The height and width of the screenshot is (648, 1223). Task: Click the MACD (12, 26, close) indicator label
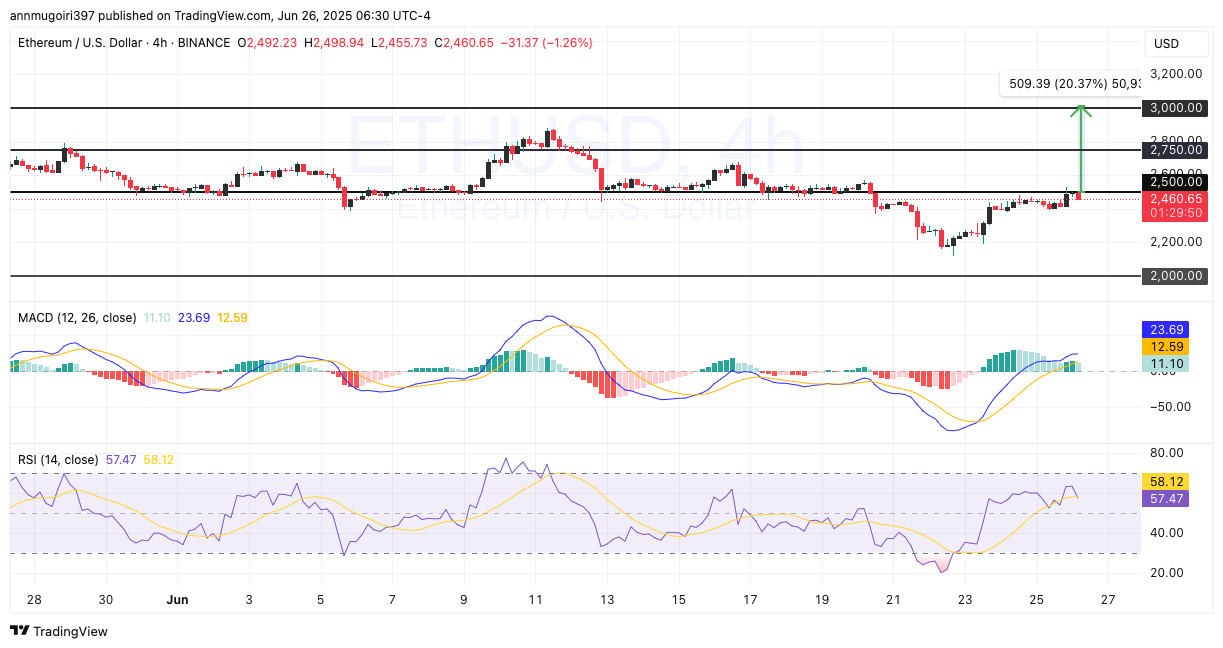[77, 317]
